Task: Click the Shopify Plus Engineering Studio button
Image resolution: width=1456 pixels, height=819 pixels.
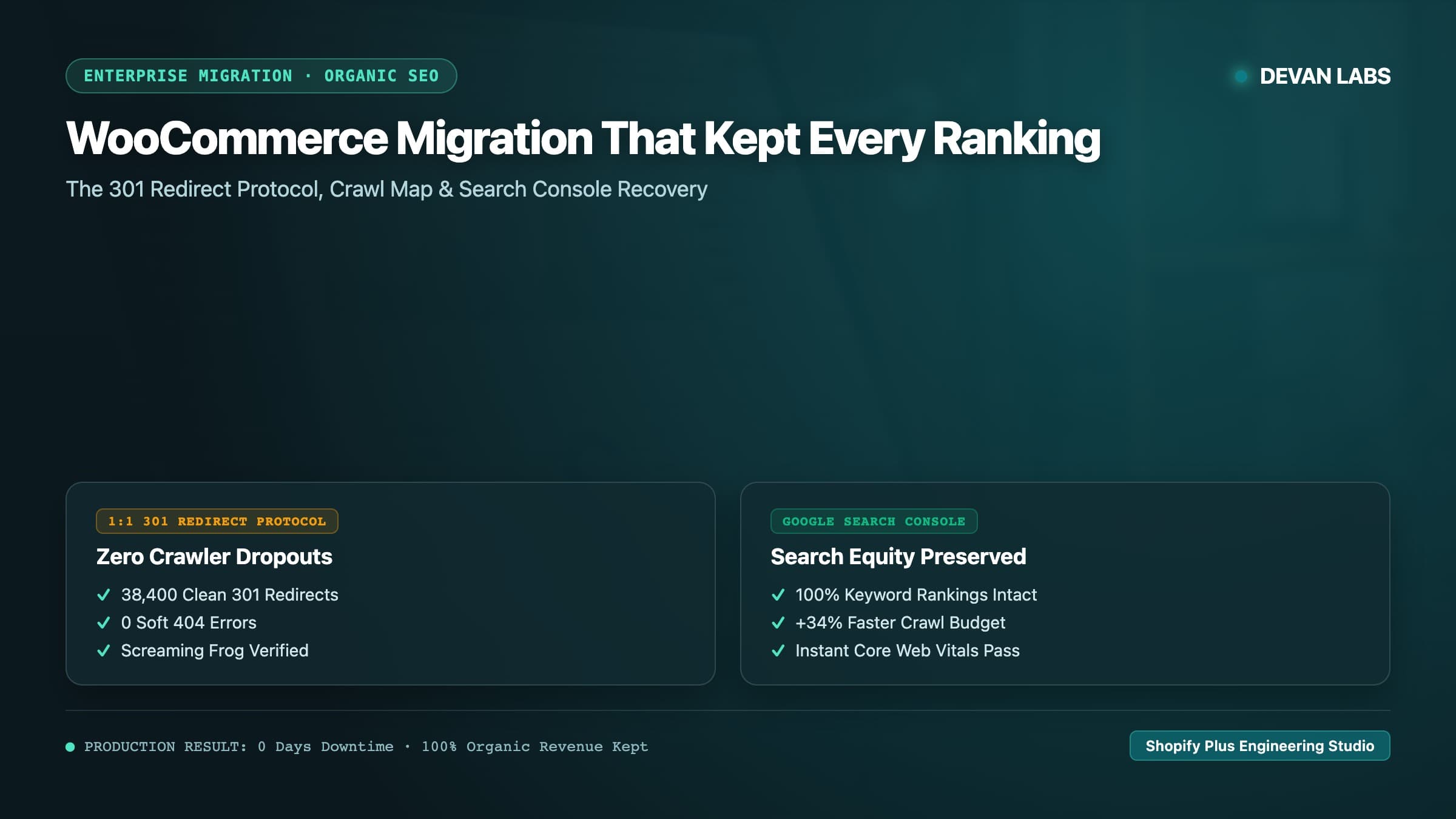Action: tap(1259, 746)
